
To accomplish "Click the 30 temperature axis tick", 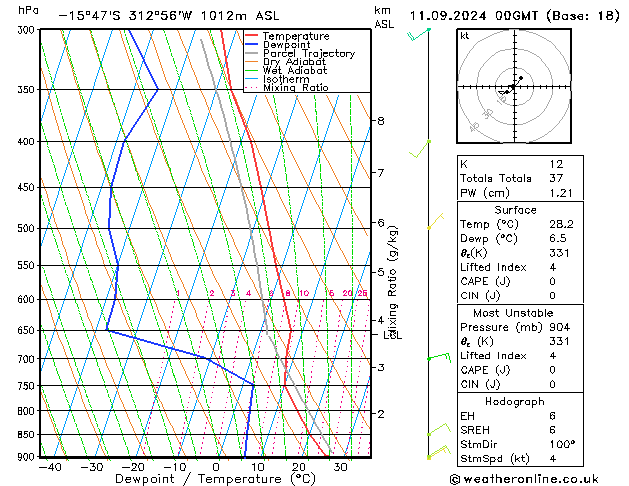I will 340,467.
